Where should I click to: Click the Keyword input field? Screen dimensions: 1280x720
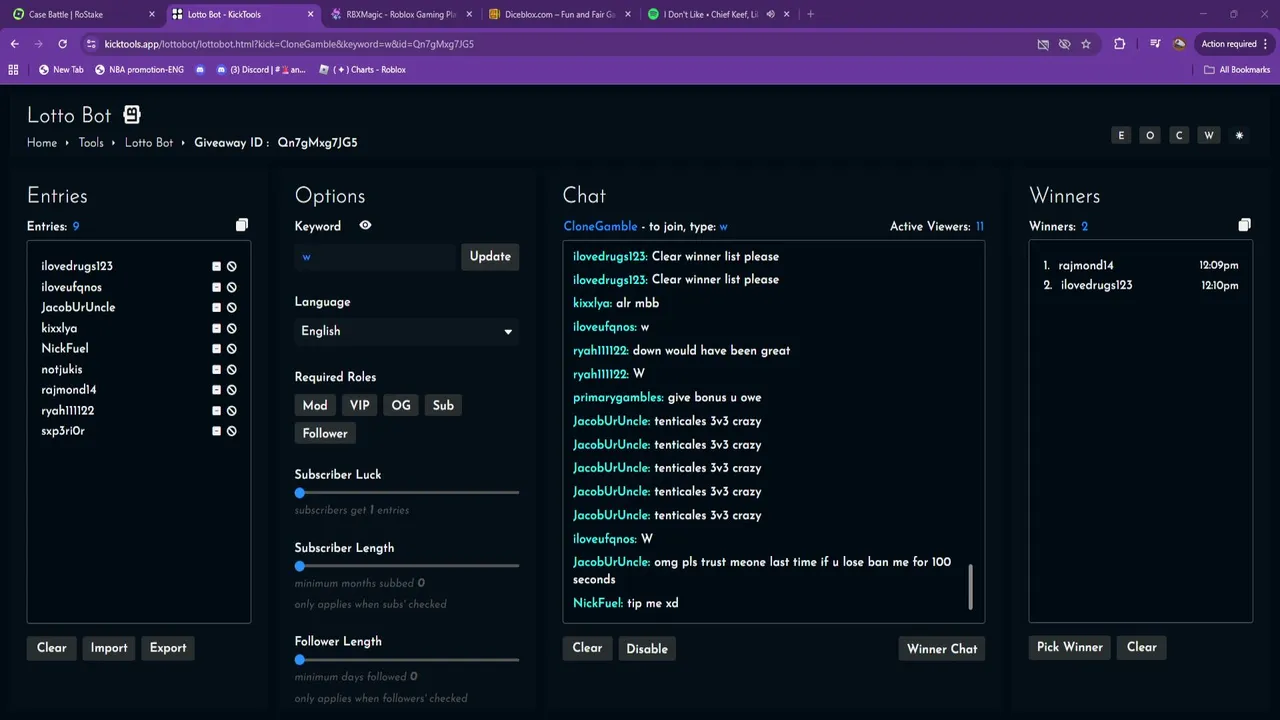tap(375, 256)
